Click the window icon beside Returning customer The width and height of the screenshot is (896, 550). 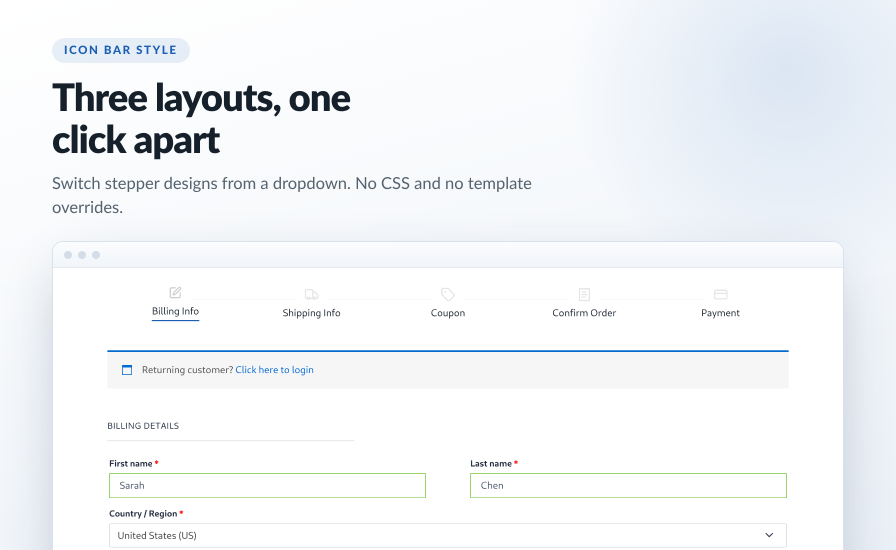[x=127, y=370]
